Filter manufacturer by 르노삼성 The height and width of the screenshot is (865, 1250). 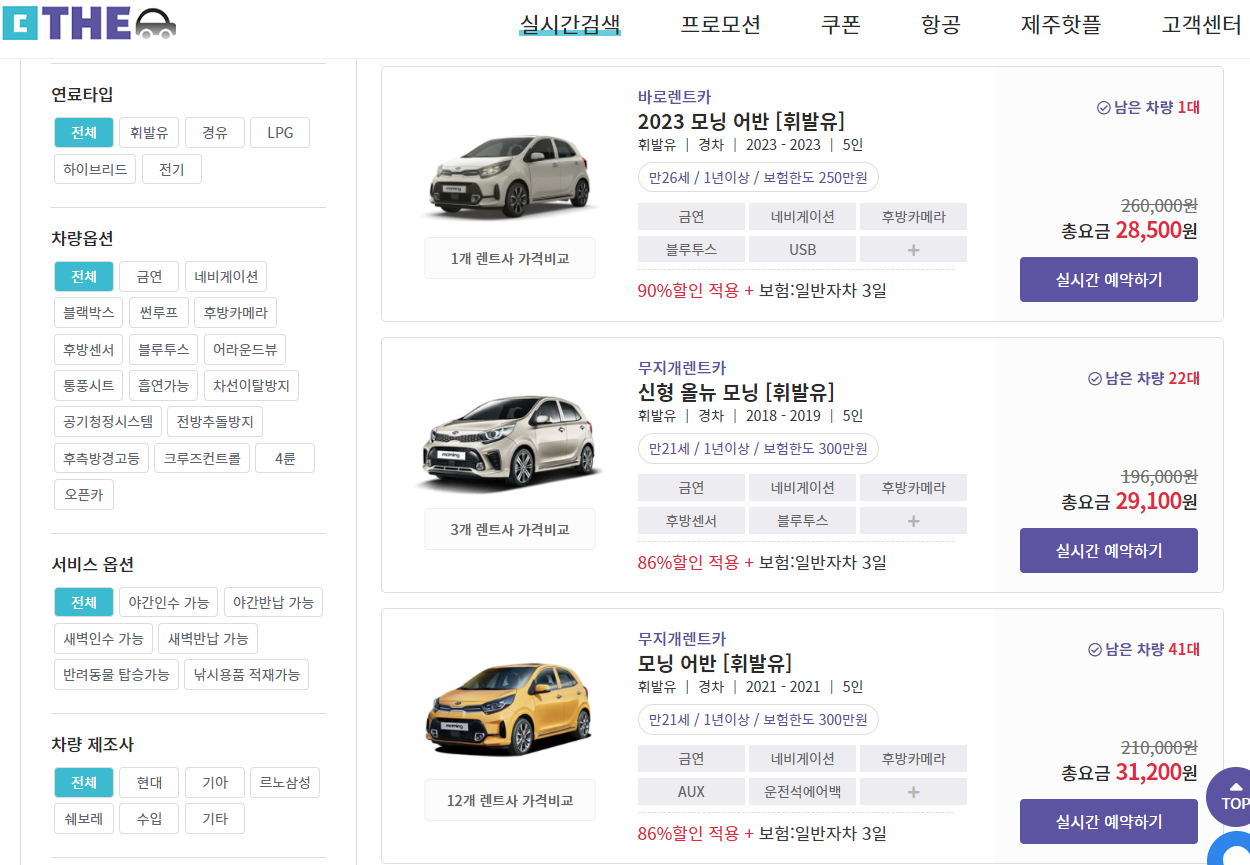click(285, 782)
